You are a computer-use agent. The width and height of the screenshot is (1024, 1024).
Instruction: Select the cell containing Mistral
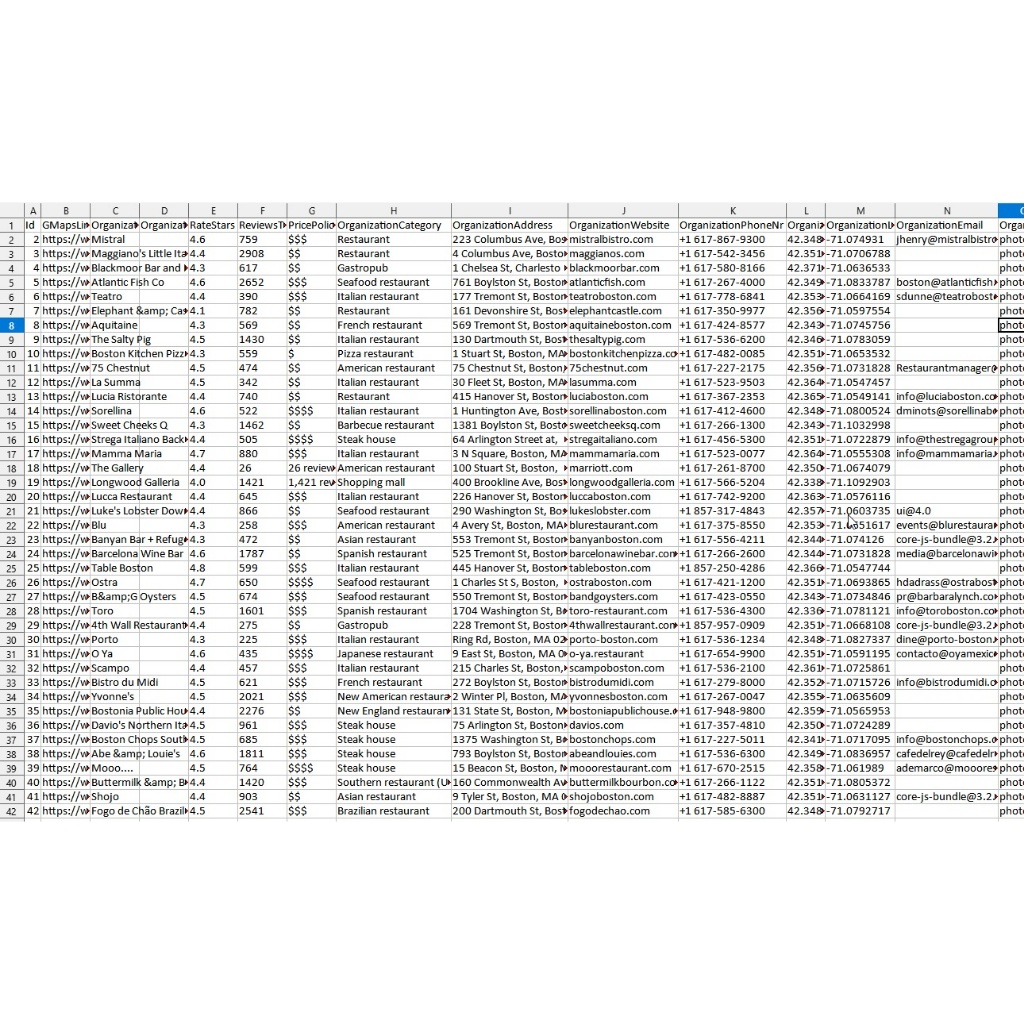(115, 240)
